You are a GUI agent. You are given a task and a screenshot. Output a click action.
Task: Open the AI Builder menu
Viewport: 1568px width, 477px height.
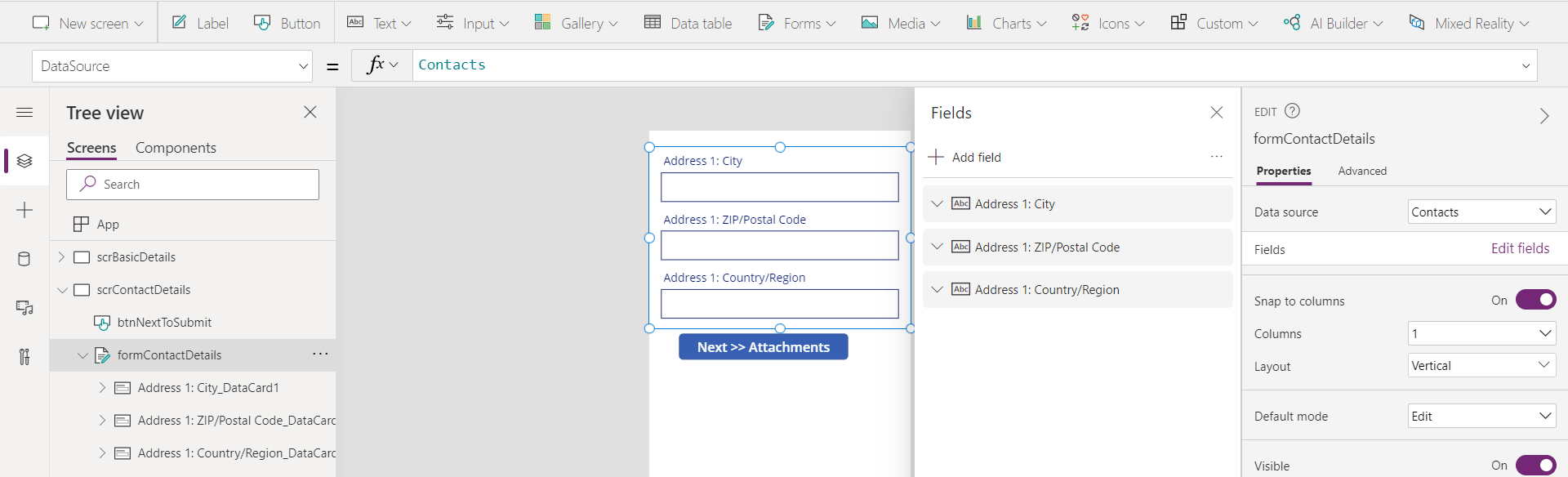tap(1333, 23)
